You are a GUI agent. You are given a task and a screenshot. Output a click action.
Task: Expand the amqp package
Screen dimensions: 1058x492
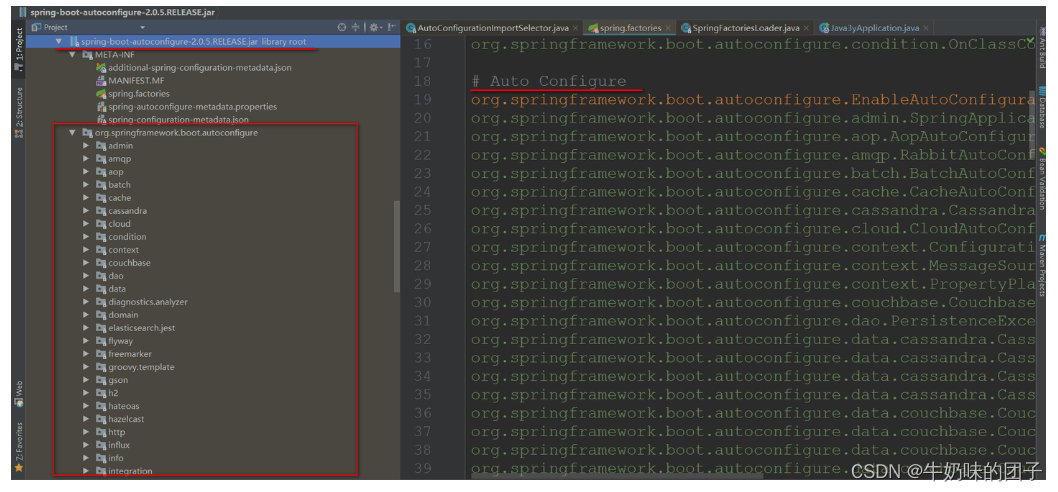pyautogui.click(x=86, y=159)
